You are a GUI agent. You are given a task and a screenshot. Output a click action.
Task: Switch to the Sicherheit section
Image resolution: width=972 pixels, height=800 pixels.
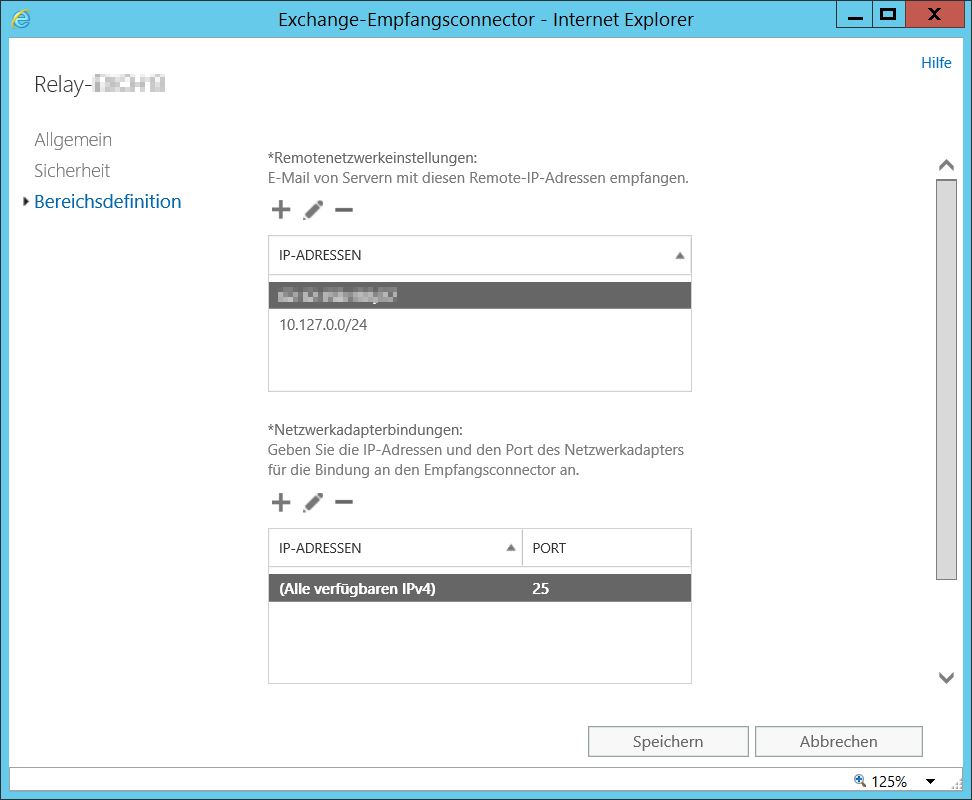click(x=72, y=171)
